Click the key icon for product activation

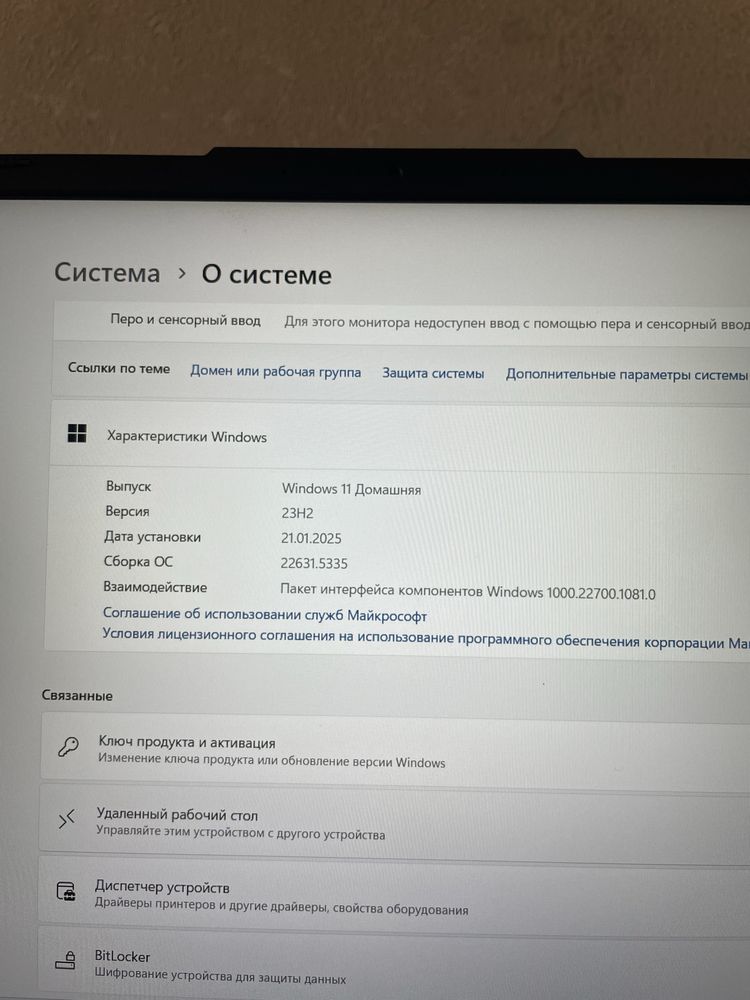click(x=68, y=747)
